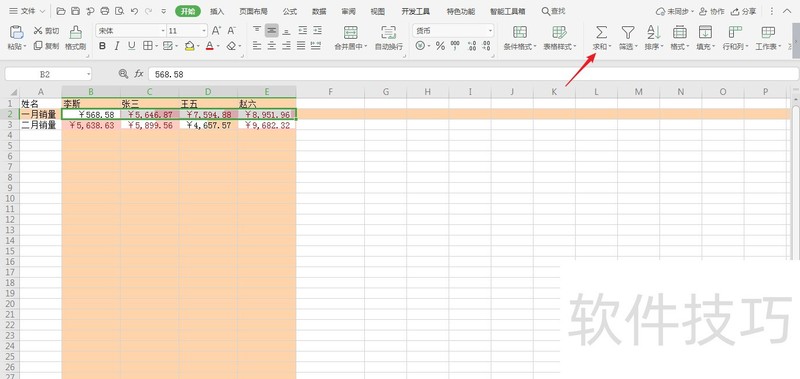This screenshot has height=379, width=800.
Task: Align text to top of cell
Action: tap(257, 31)
